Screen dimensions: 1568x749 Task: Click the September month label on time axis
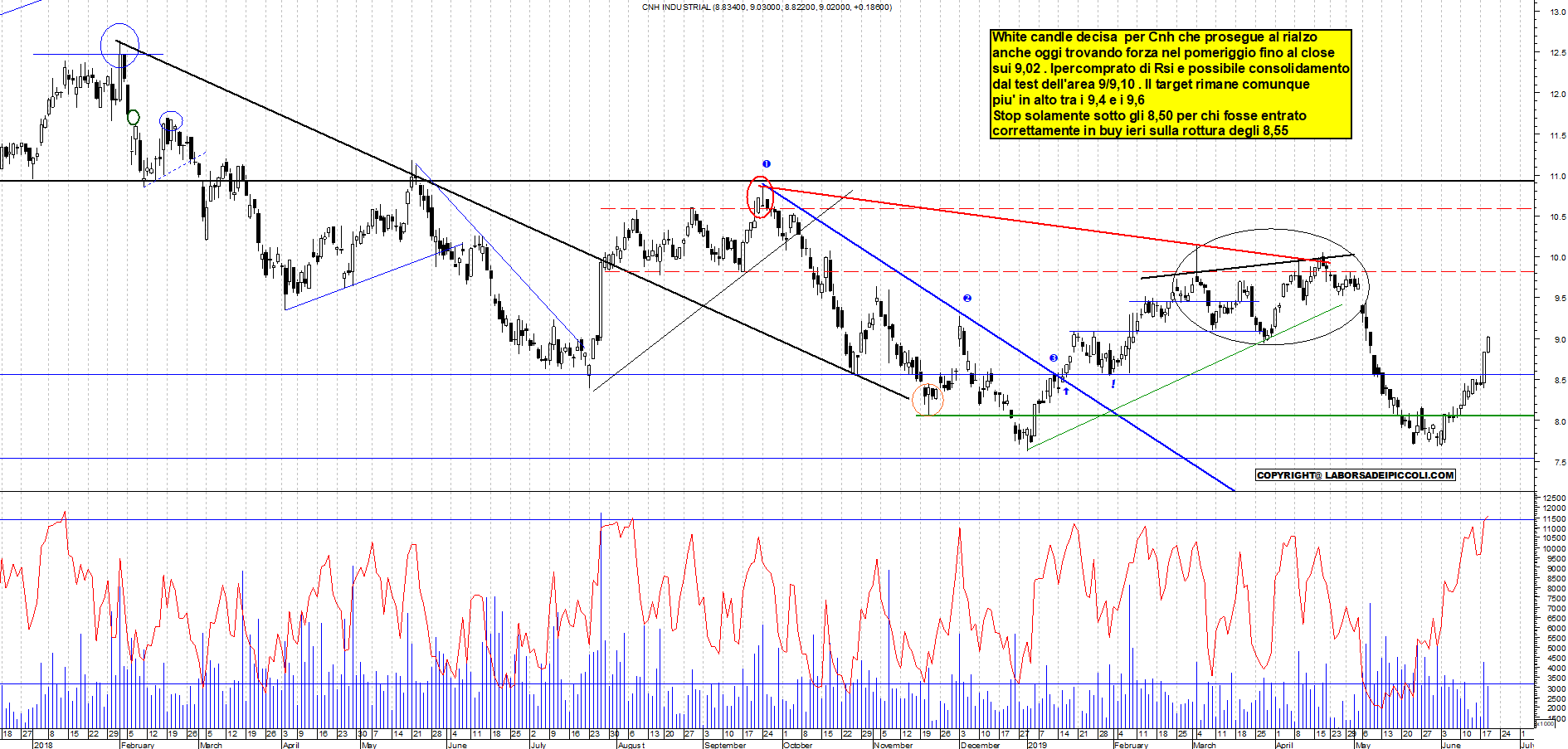pyautogui.click(x=725, y=745)
